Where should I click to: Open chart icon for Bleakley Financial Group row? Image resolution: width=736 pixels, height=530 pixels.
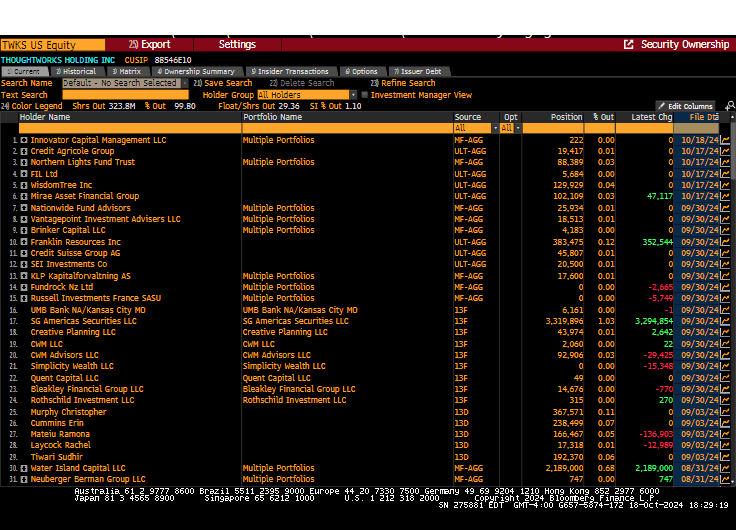click(x=725, y=389)
